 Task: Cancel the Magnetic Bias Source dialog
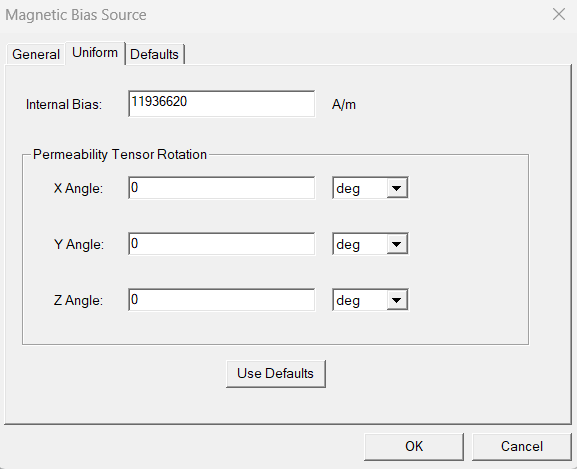point(521,447)
